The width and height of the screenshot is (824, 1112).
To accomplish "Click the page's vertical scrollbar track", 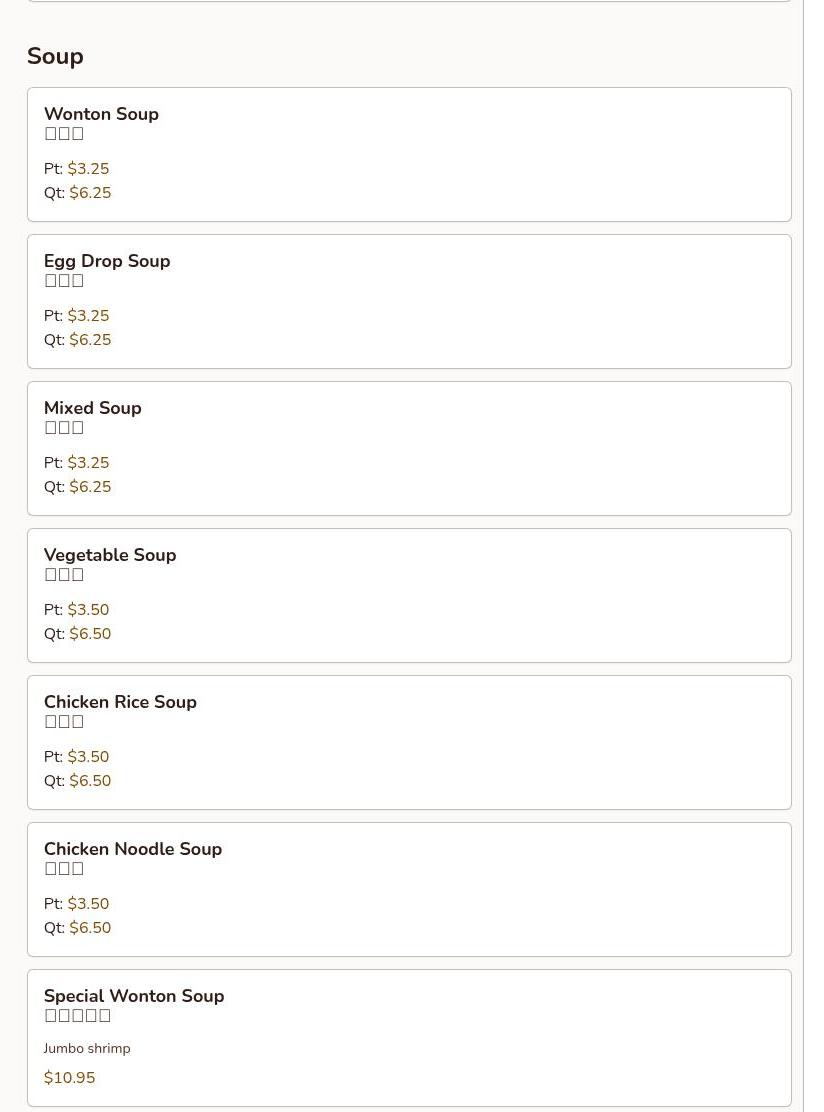I will 813,556.
